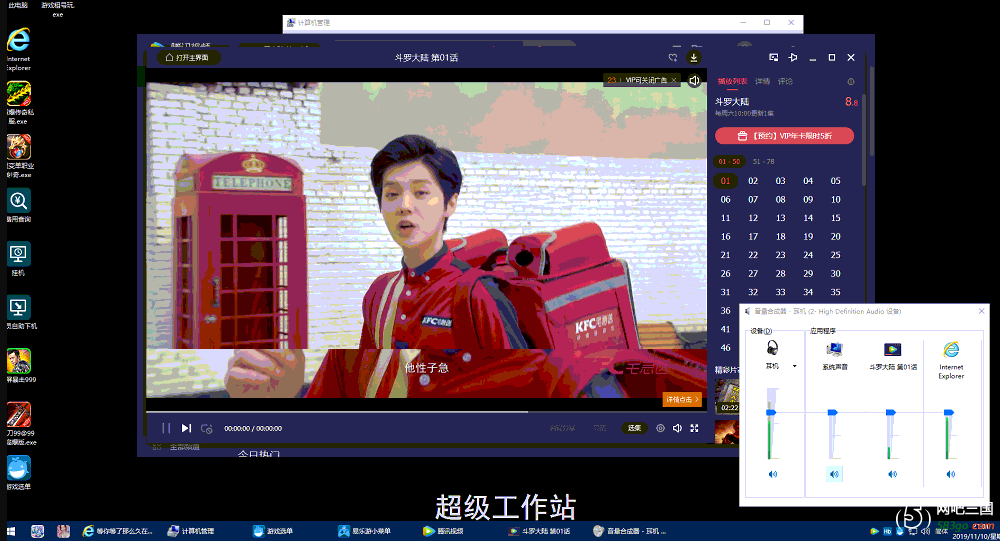
Task: Switch to 播放列表 playlist tab
Action: tap(732, 82)
